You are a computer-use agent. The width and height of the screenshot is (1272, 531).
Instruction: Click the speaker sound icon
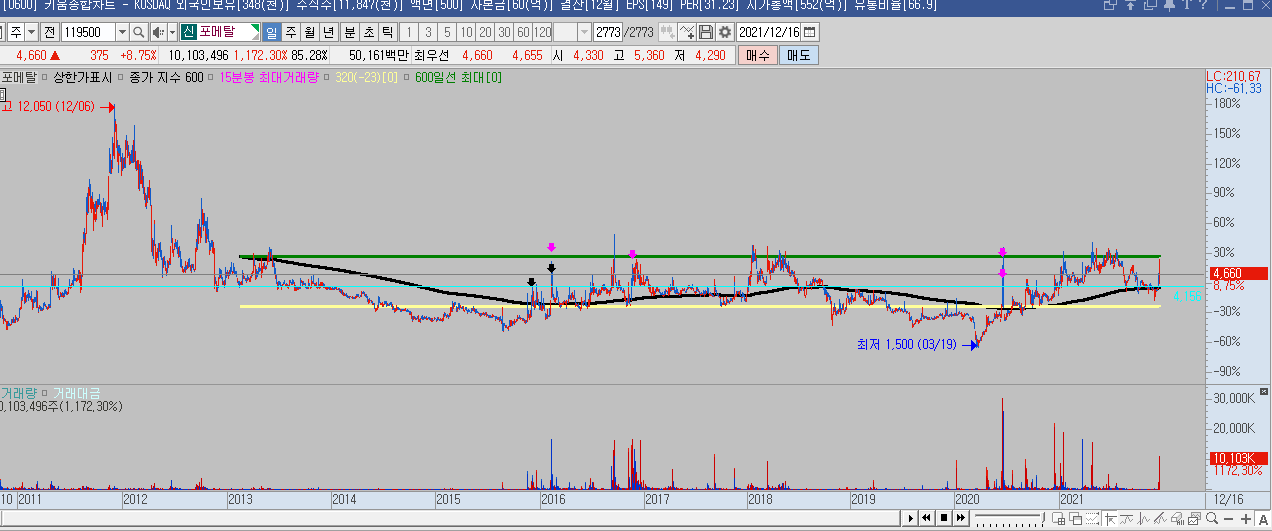click(158, 32)
